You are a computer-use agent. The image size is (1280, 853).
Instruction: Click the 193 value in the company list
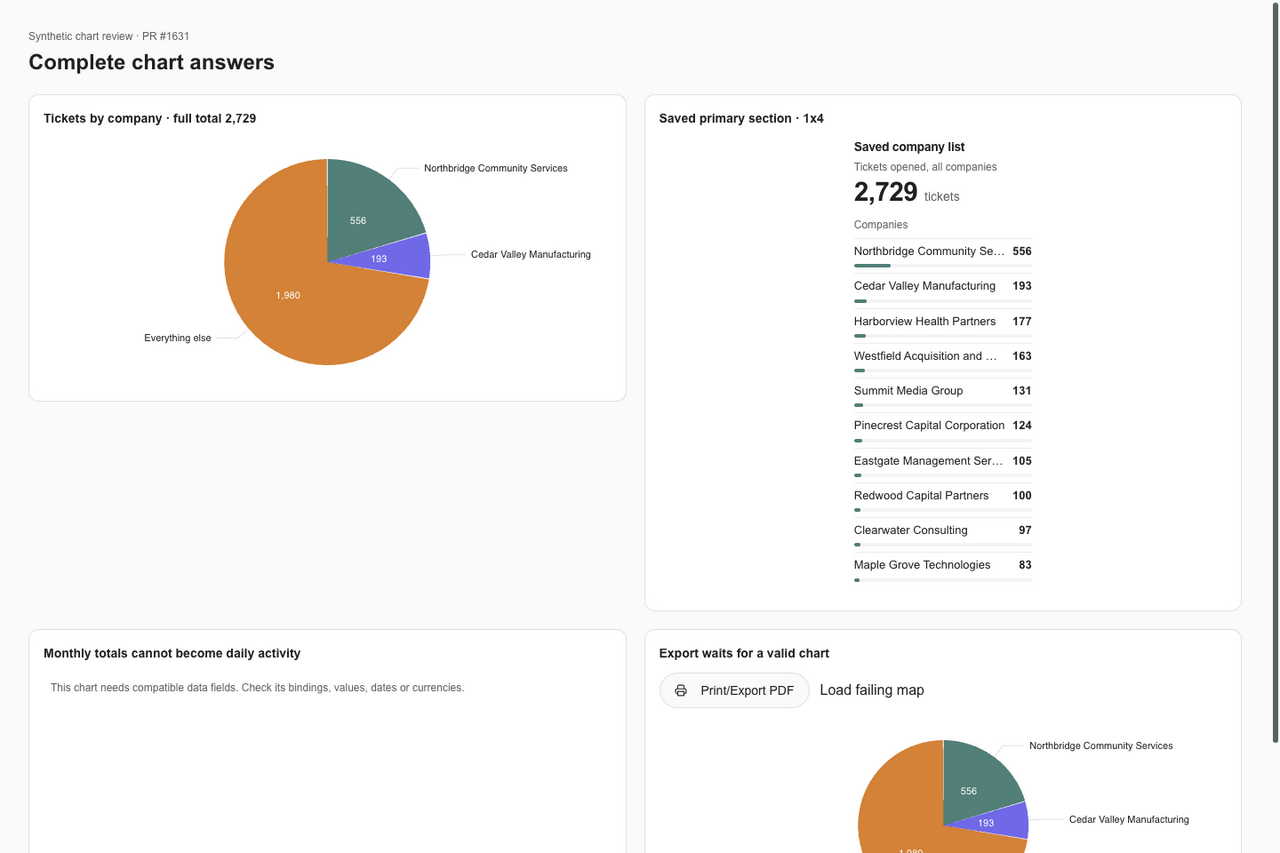(x=1022, y=286)
